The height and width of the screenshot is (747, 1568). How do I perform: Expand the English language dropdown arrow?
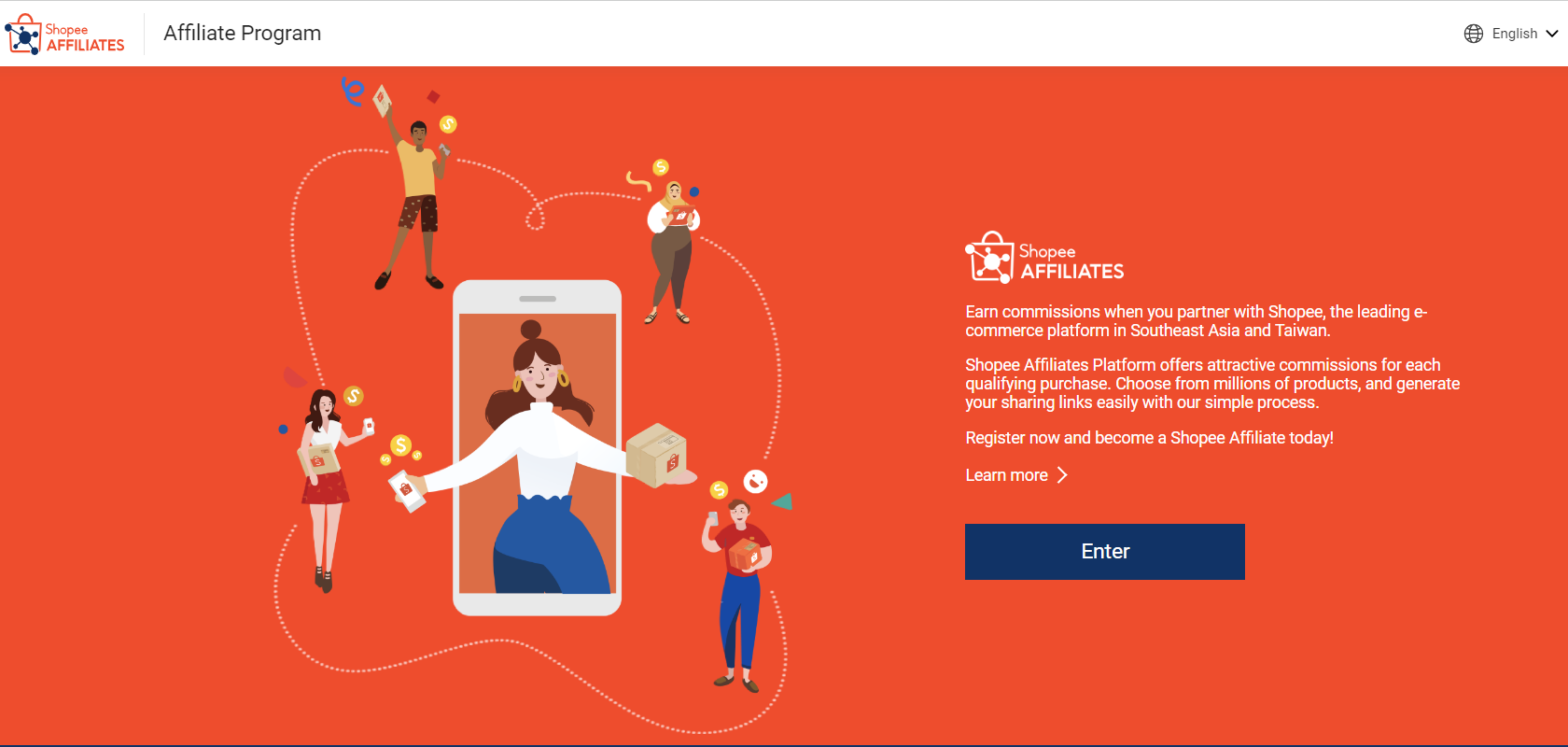click(1552, 34)
